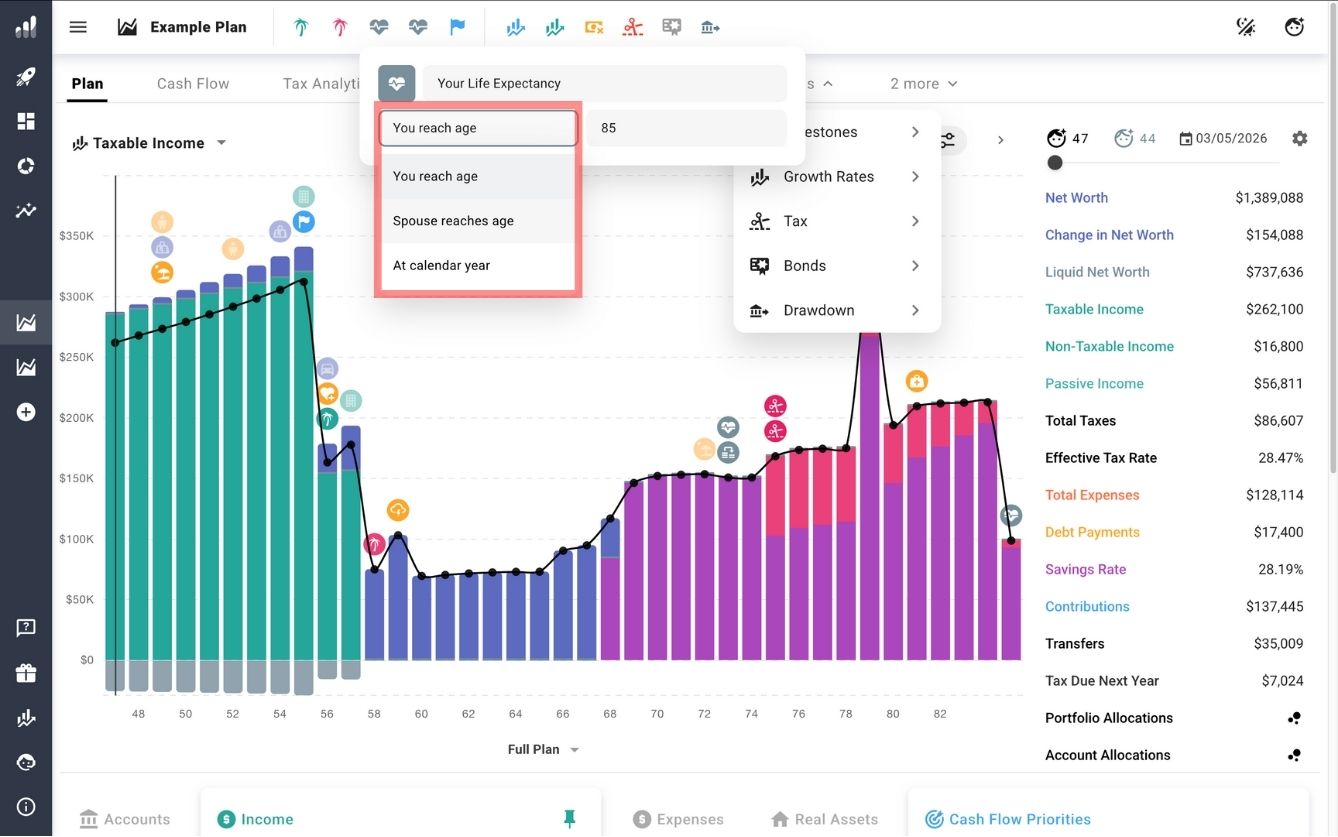Click the blue flag icon in toolbar
Viewport: 1338px width, 837px height.
tap(457, 27)
